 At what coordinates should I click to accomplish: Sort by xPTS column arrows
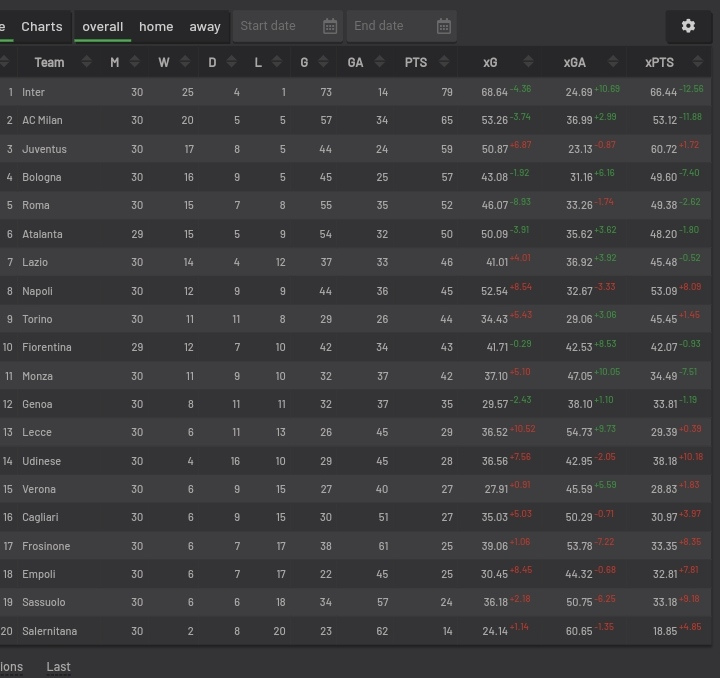point(698,62)
